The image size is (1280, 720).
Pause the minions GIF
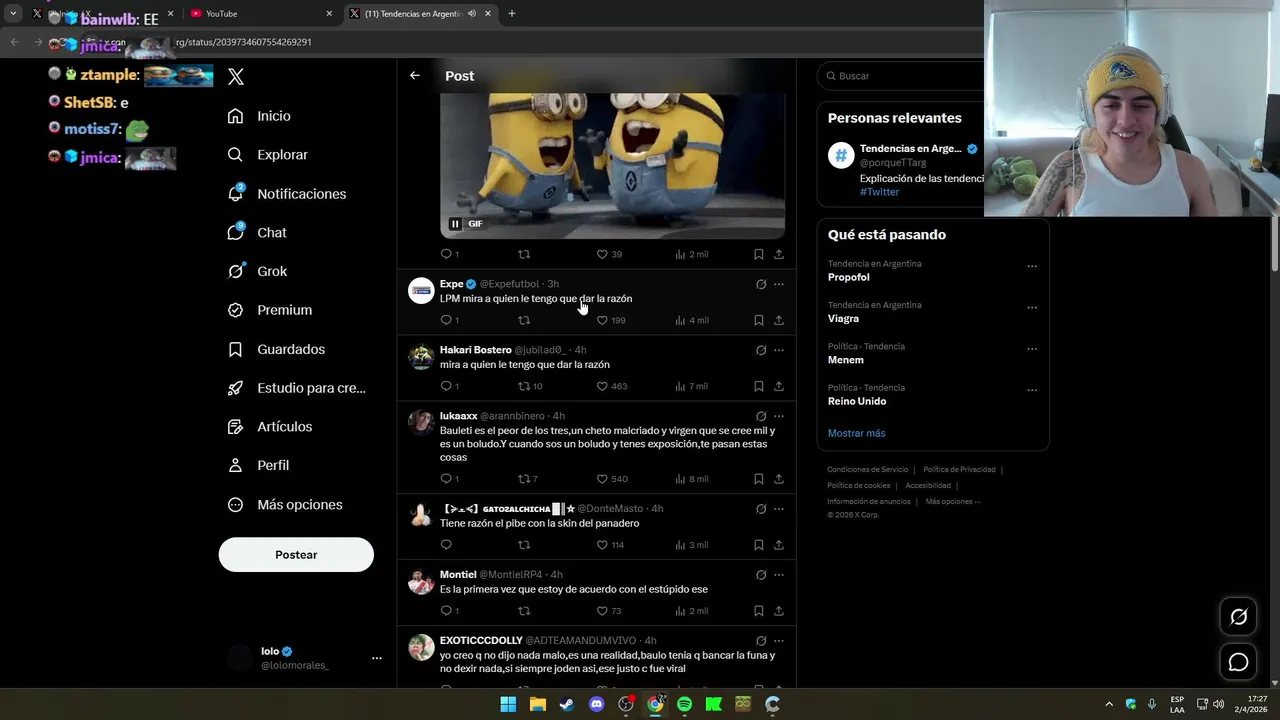point(455,224)
